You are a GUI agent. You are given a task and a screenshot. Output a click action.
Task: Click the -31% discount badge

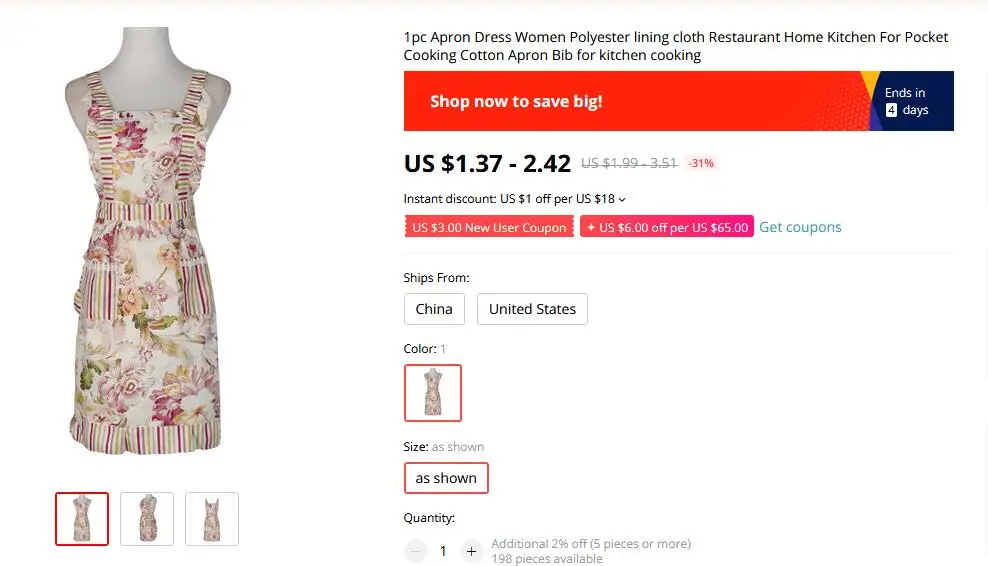[701, 163]
